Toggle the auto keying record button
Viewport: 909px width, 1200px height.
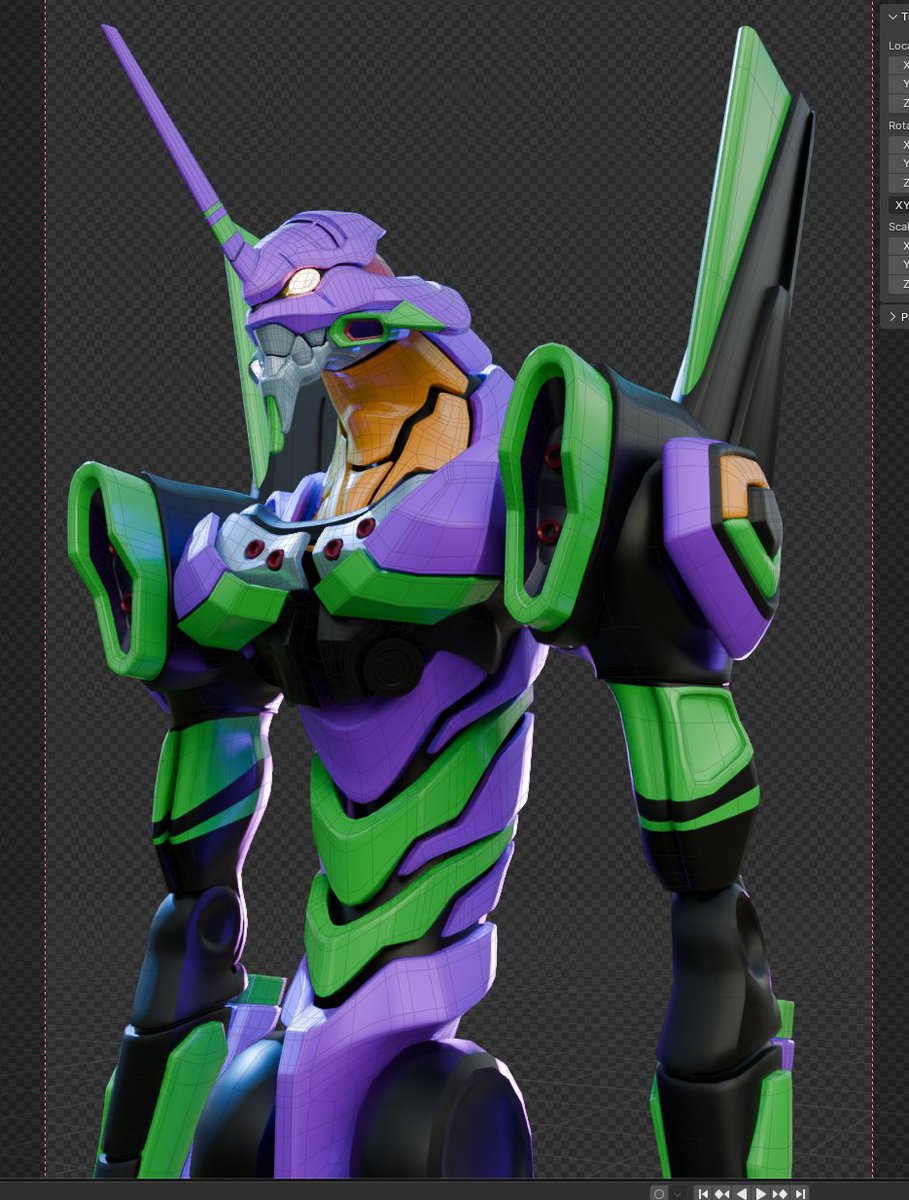click(659, 1193)
